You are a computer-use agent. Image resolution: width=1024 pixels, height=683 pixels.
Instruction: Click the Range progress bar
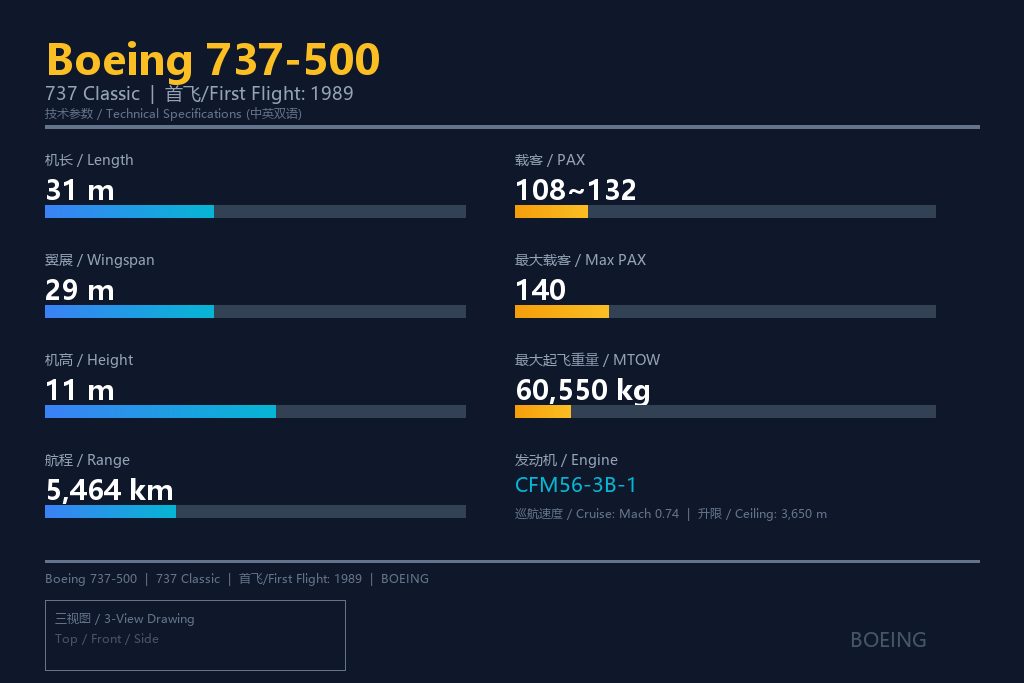pos(255,511)
